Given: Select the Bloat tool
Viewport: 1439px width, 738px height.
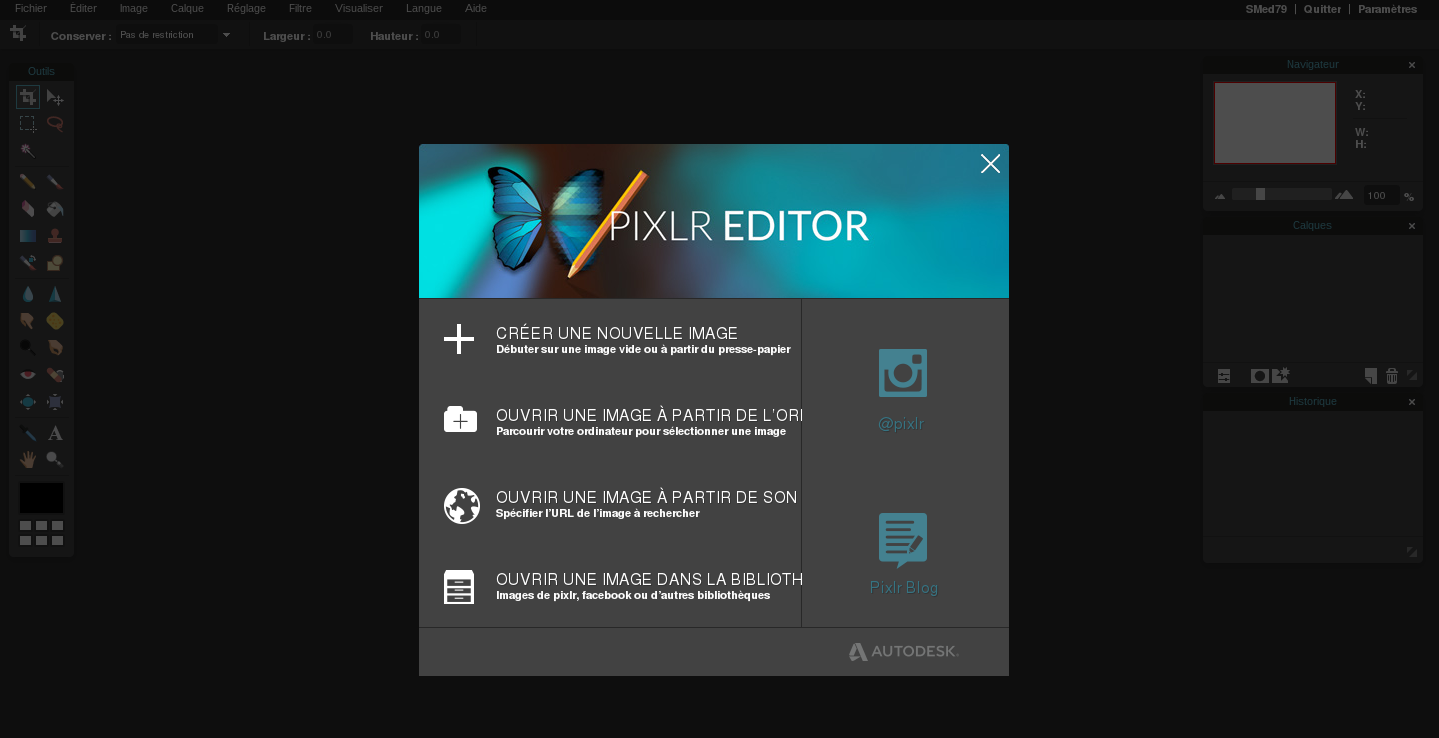Looking at the screenshot, I should coord(28,402).
